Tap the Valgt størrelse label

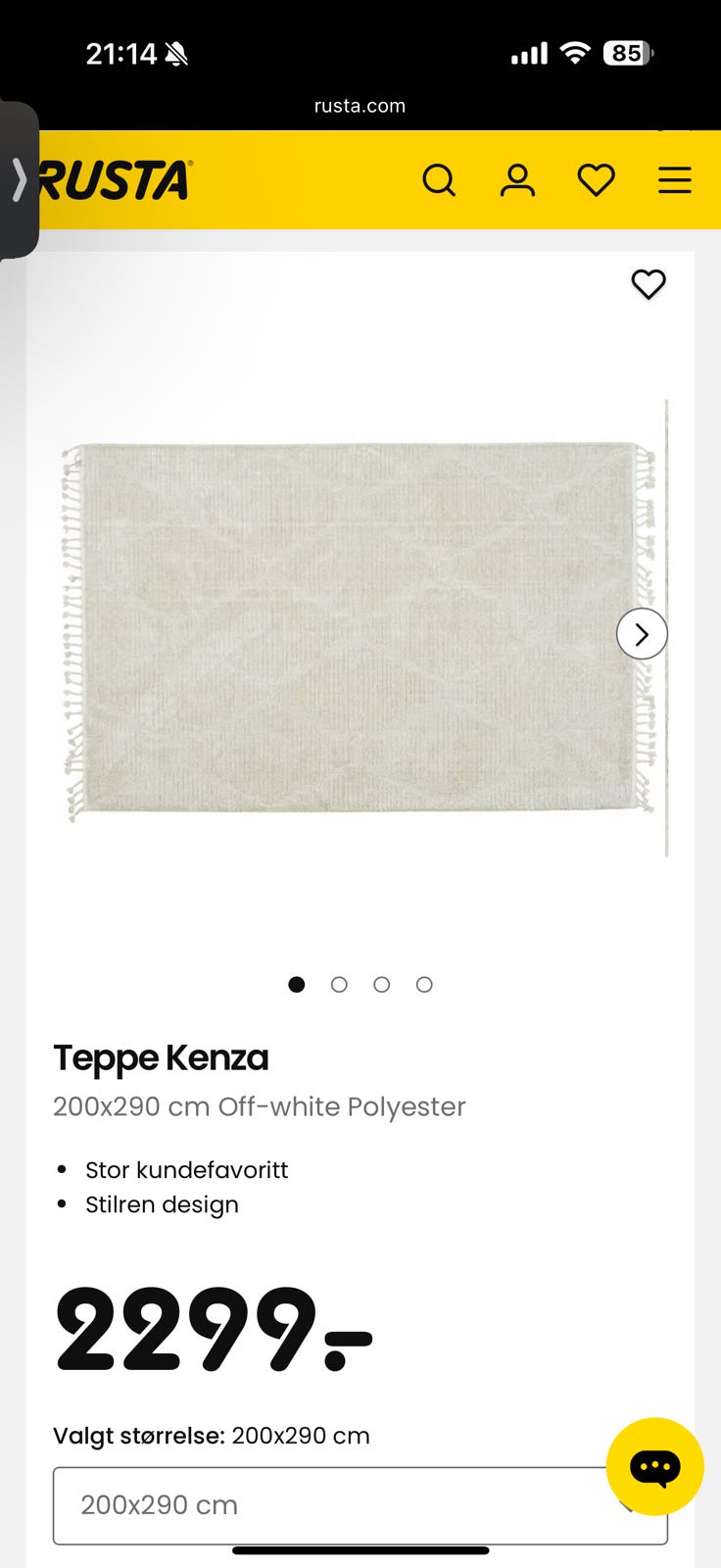click(139, 1436)
